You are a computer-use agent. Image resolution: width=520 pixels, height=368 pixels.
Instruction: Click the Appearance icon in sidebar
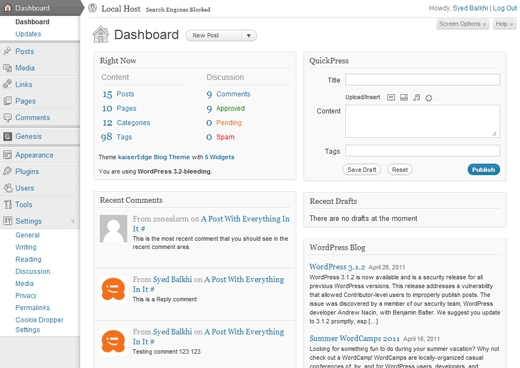tap(7, 155)
